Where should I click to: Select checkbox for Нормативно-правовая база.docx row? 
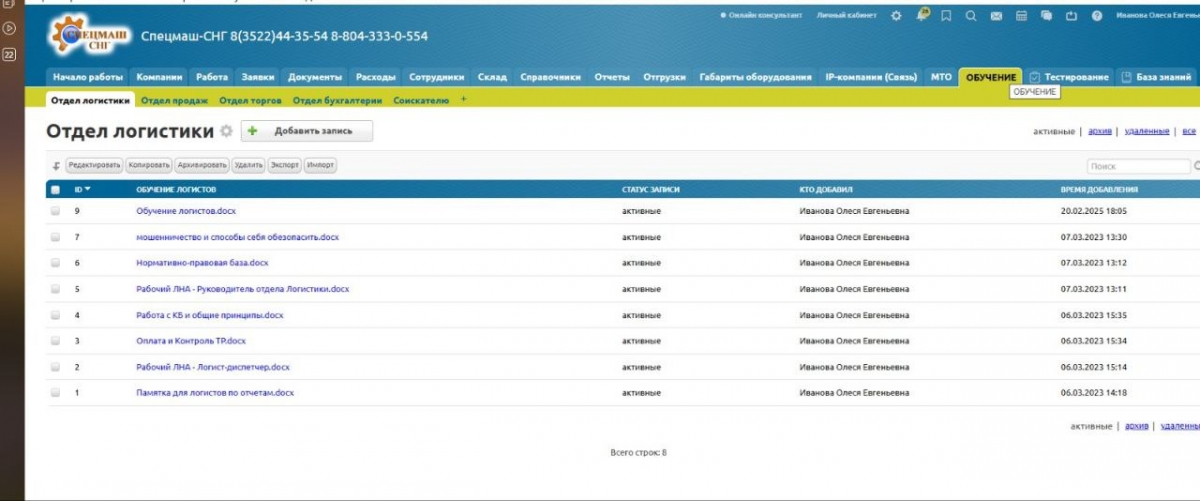(56, 263)
